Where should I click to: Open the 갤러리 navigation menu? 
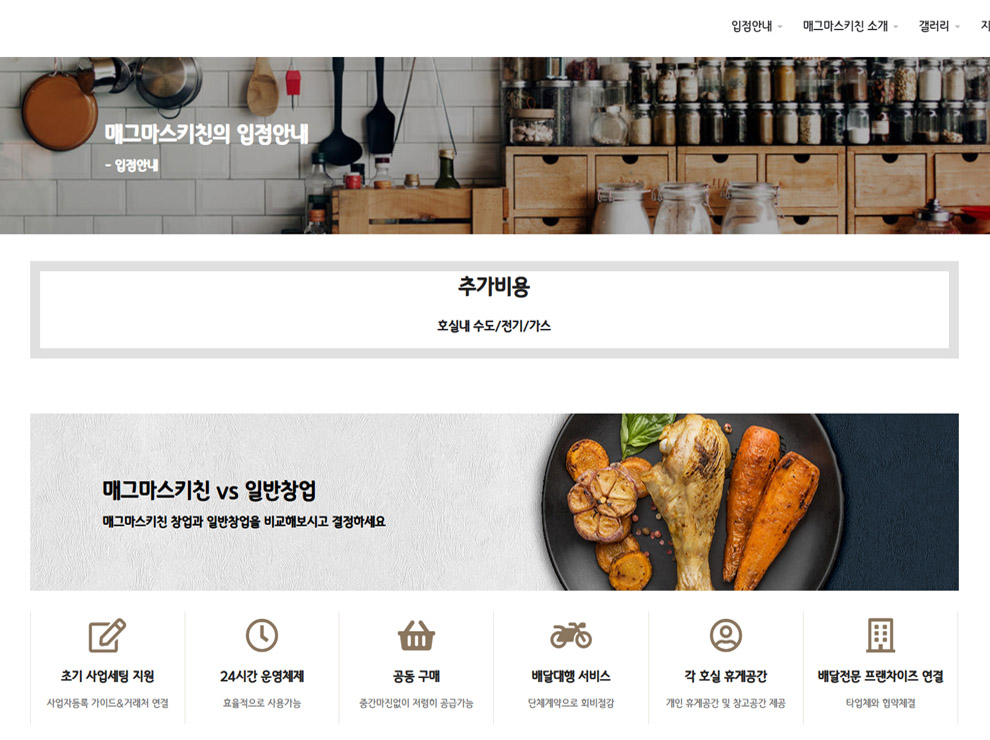pyautogui.click(x=934, y=26)
